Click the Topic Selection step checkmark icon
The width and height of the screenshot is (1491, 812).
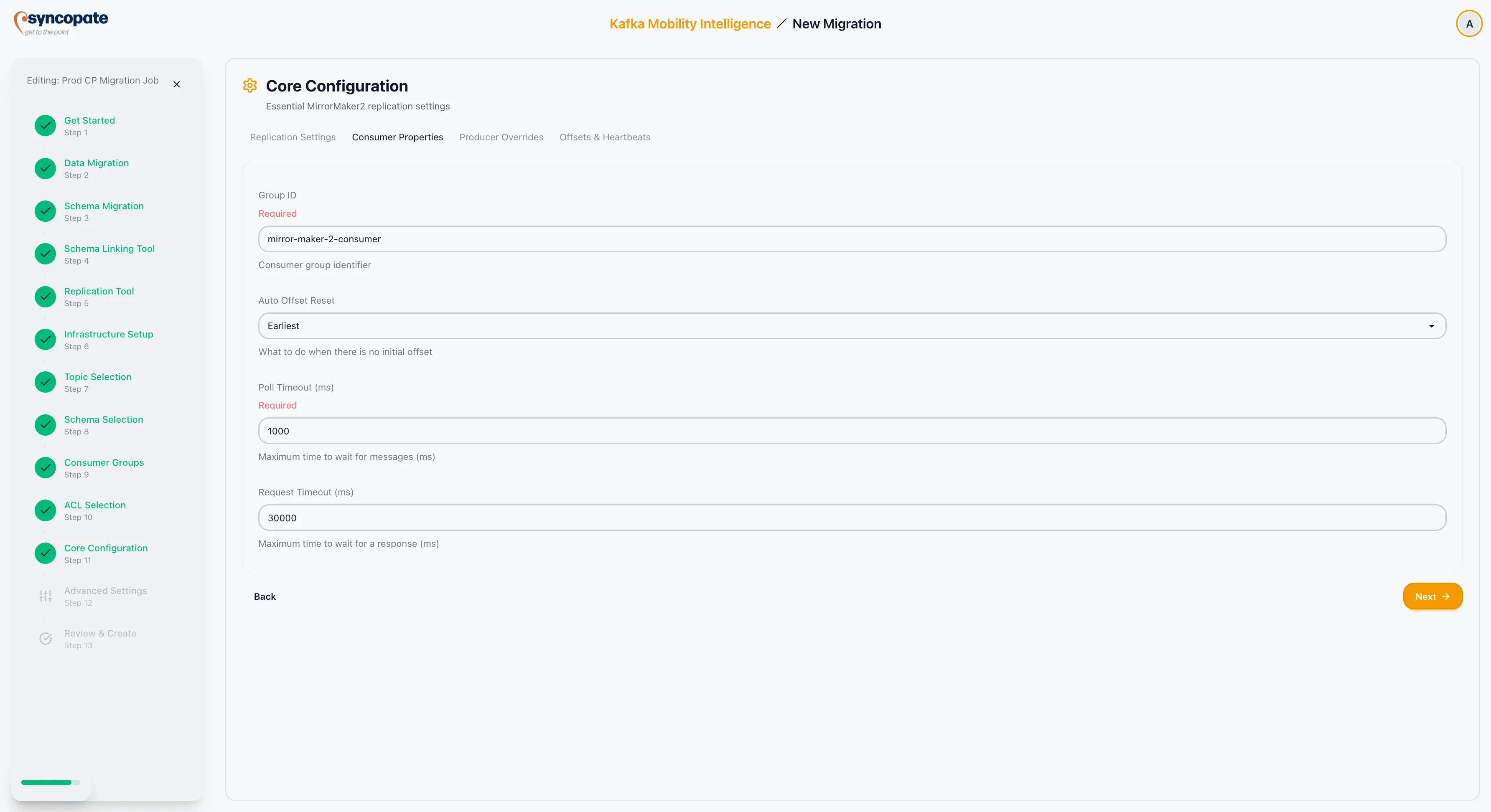(x=45, y=382)
